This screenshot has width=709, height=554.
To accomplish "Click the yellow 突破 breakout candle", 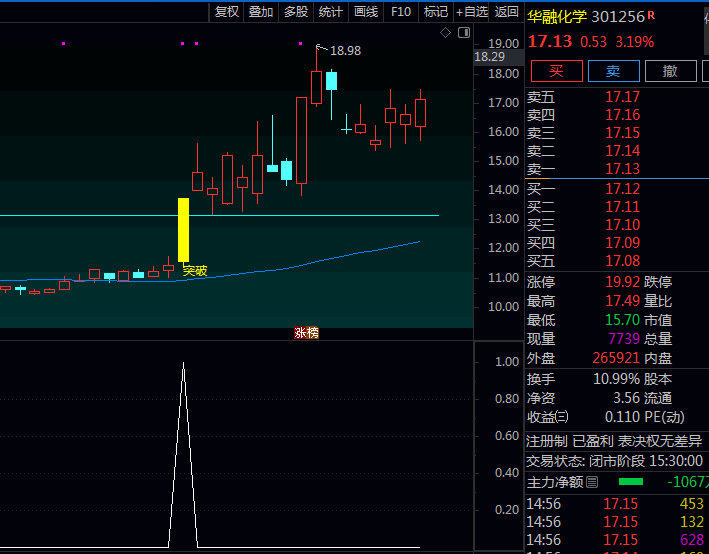I will (183, 230).
